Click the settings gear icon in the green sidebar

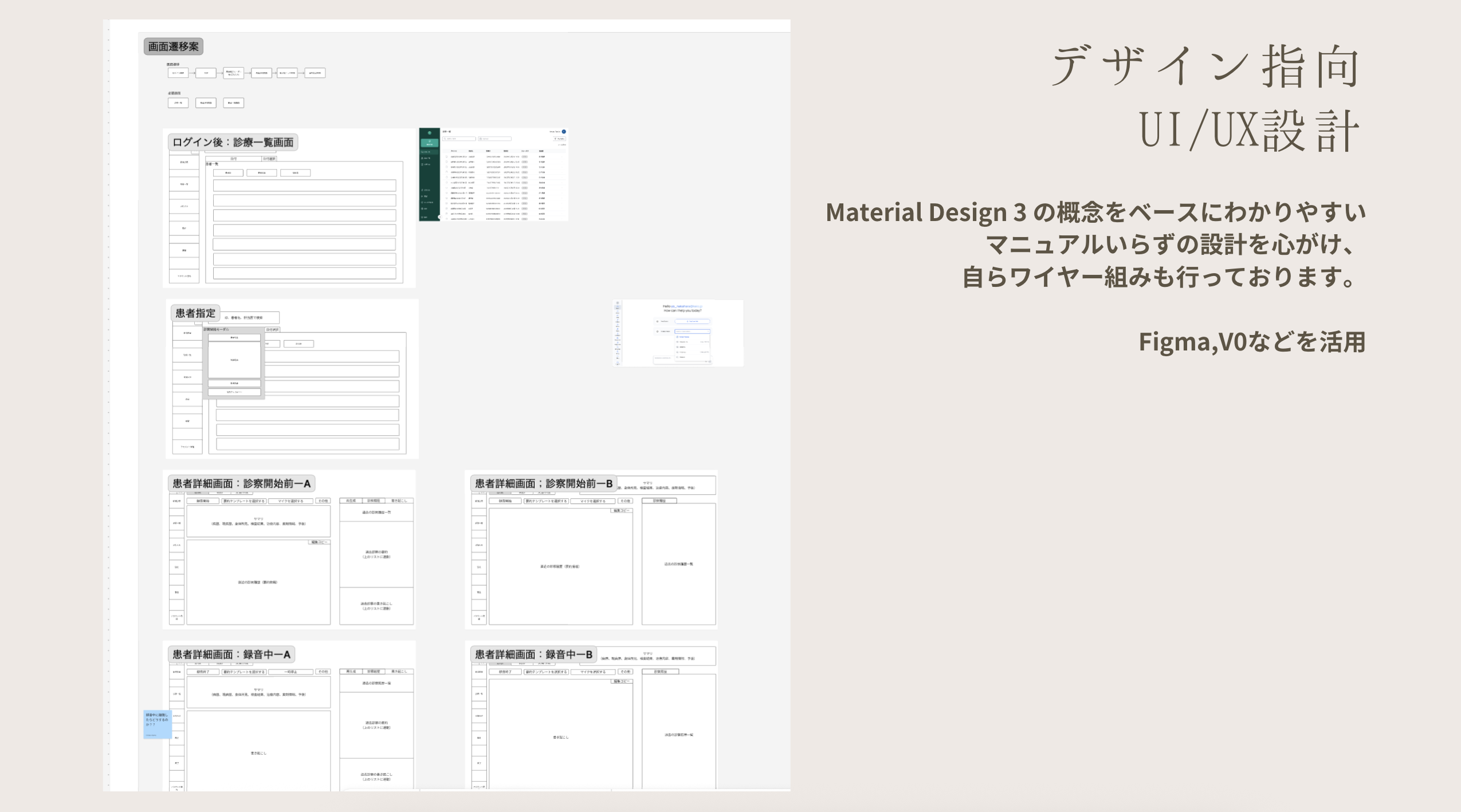pyautogui.click(x=423, y=202)
